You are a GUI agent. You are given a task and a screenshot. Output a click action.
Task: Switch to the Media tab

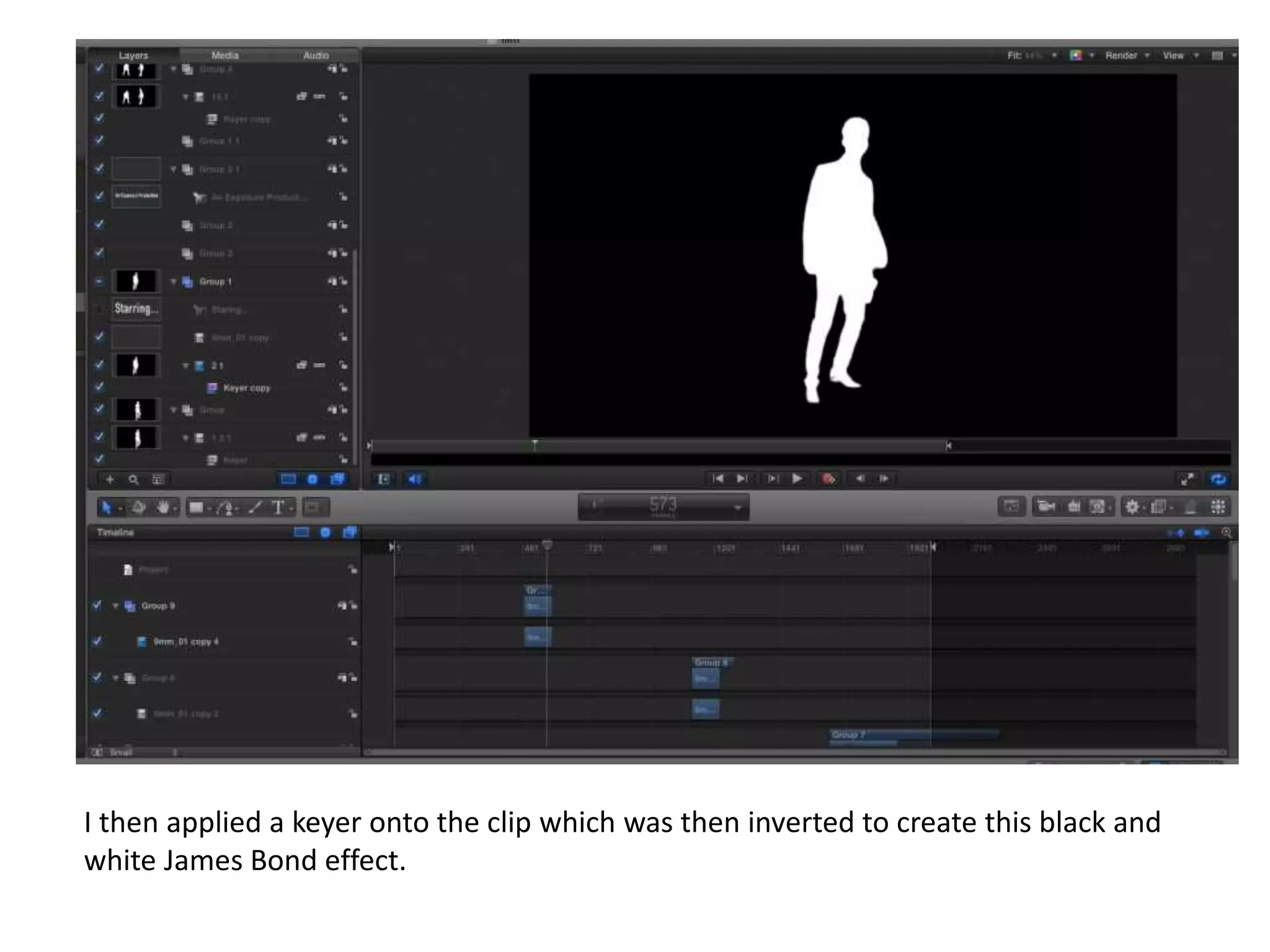coord(224,55)
